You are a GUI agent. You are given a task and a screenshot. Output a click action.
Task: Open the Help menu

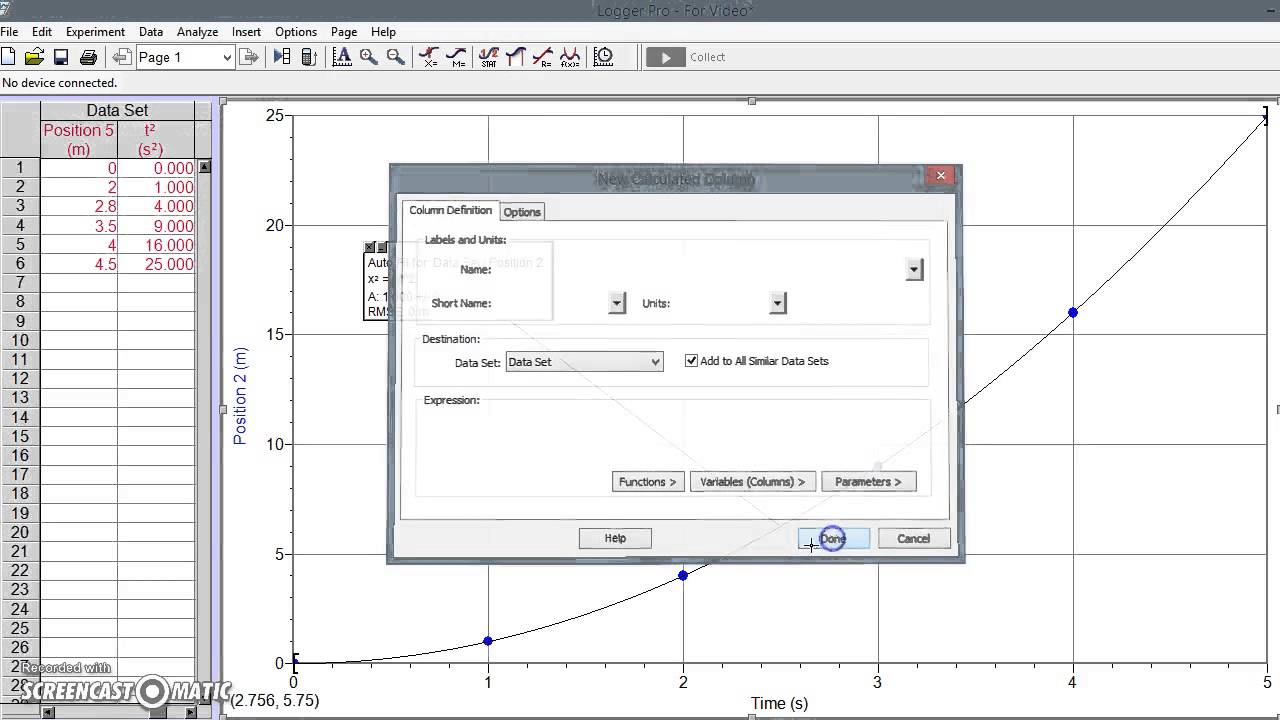coord(383,32)
